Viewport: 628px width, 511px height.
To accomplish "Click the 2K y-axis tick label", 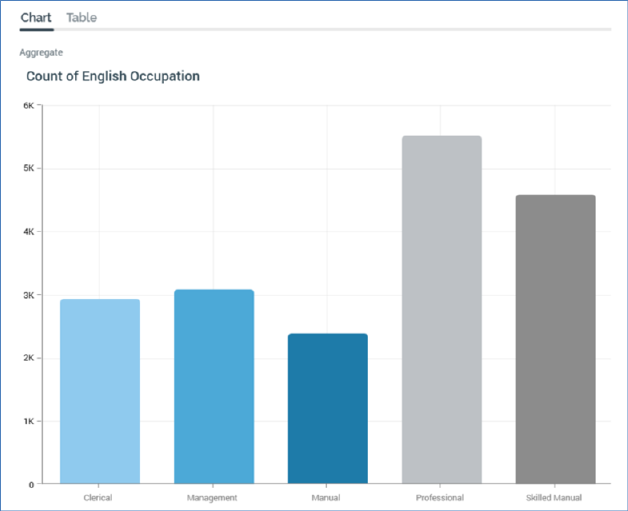I will coord(29,358).
